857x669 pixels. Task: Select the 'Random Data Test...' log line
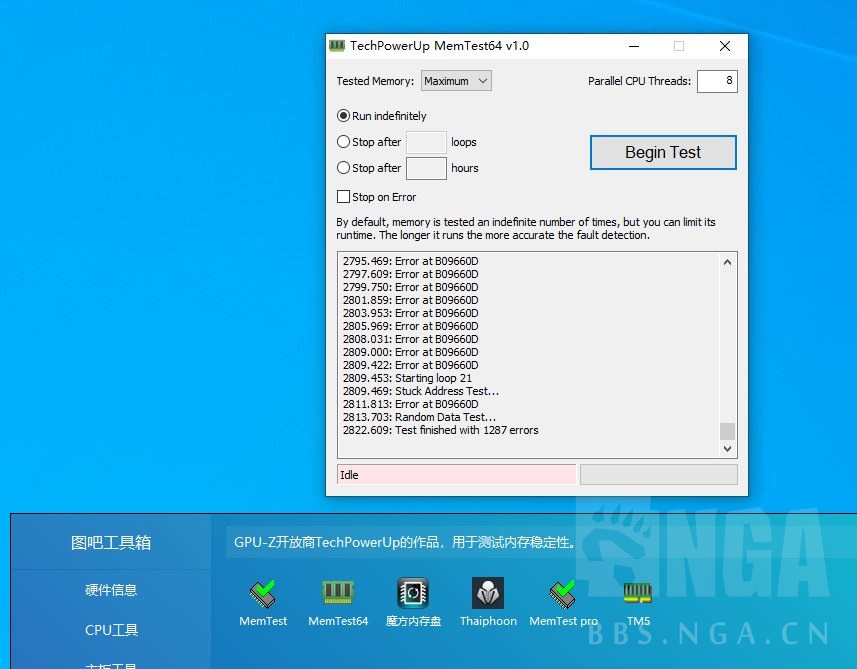pos(419,417)
